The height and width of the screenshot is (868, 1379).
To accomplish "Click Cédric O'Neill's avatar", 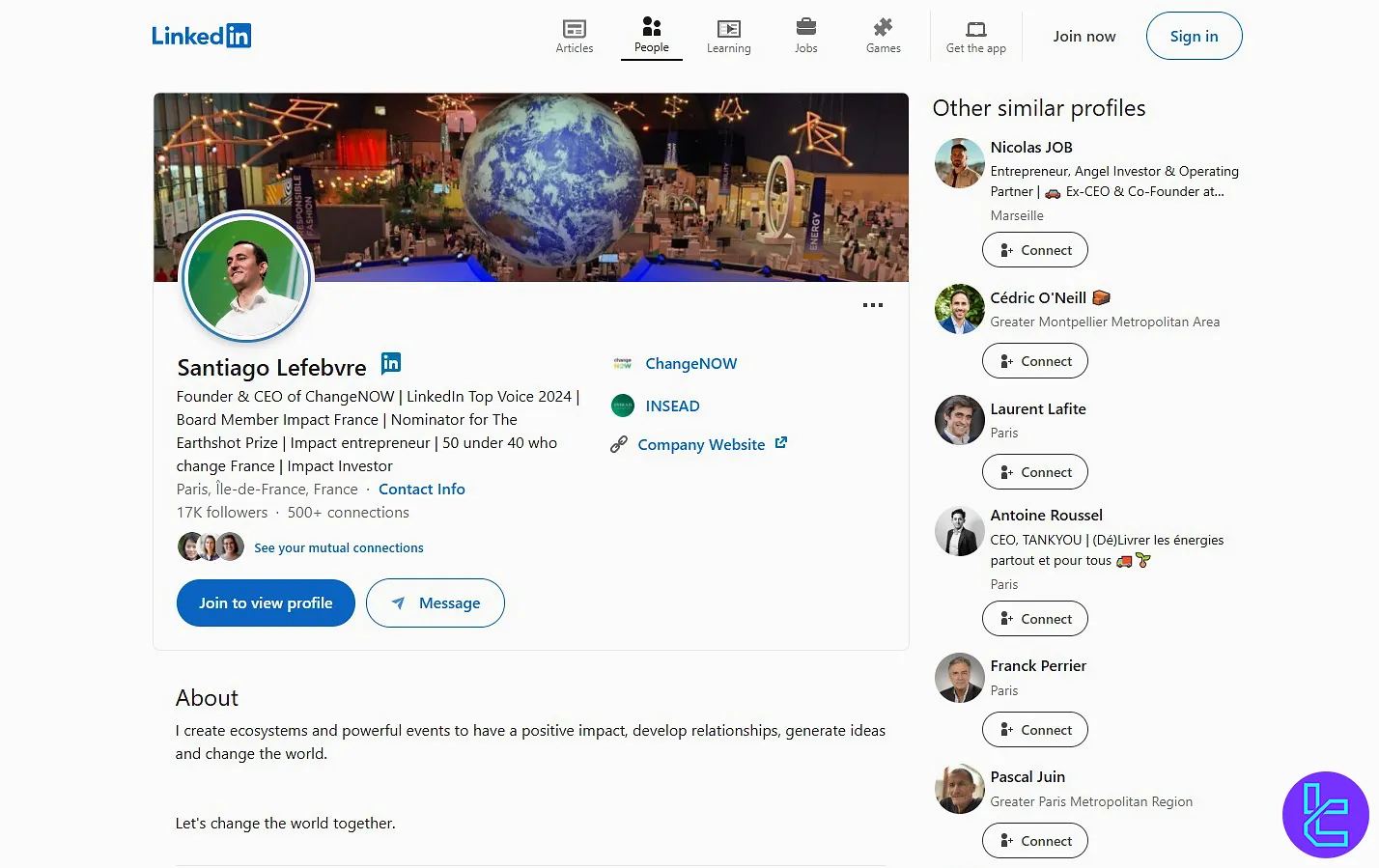I will pos(960,309).
